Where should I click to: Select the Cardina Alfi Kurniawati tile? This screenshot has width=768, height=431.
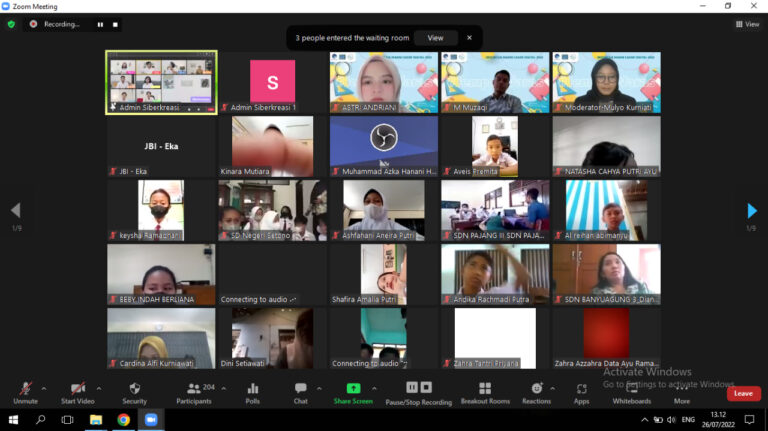(161, 338)
